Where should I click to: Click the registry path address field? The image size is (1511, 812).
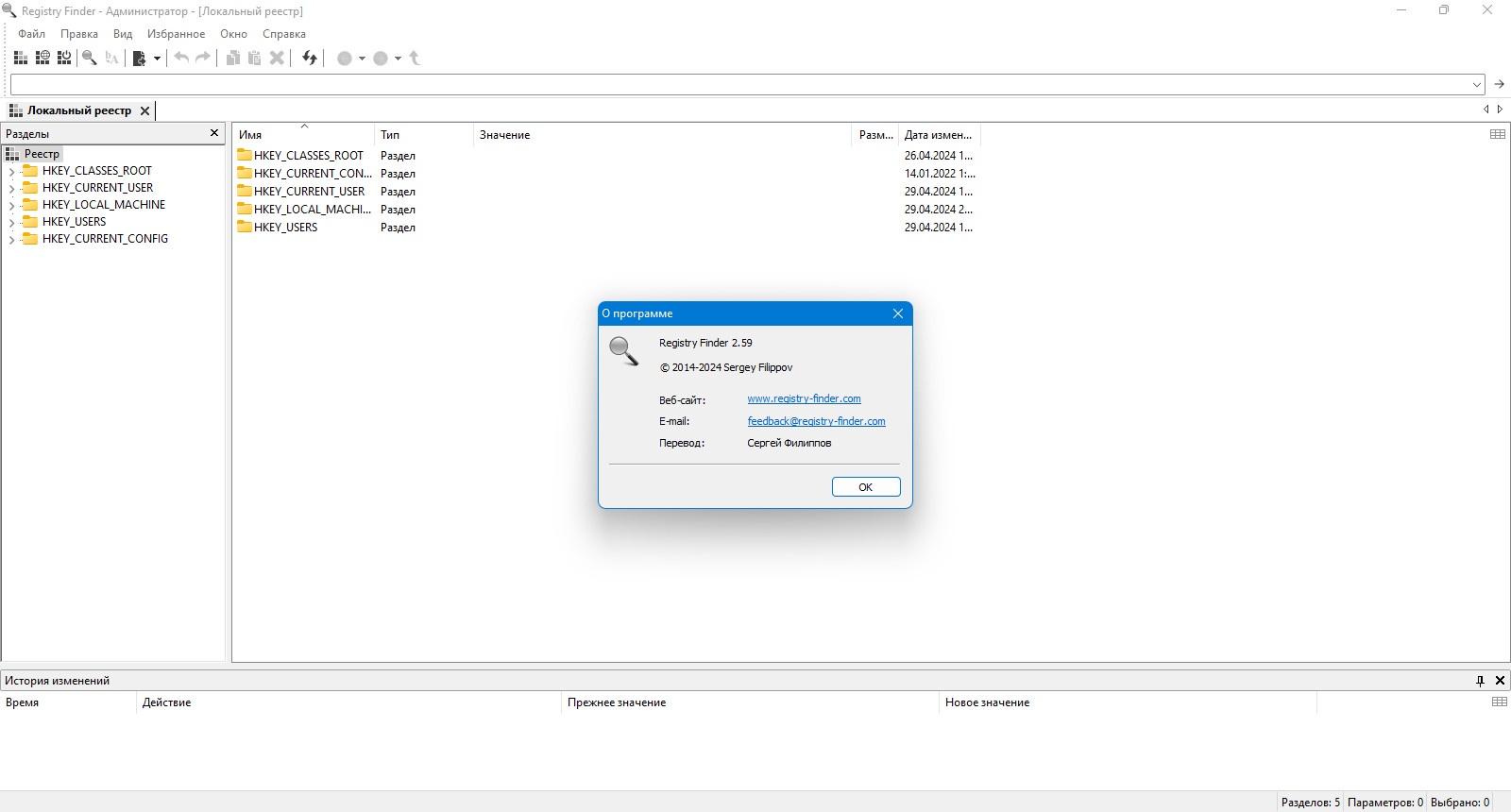(x=739, y=85)
